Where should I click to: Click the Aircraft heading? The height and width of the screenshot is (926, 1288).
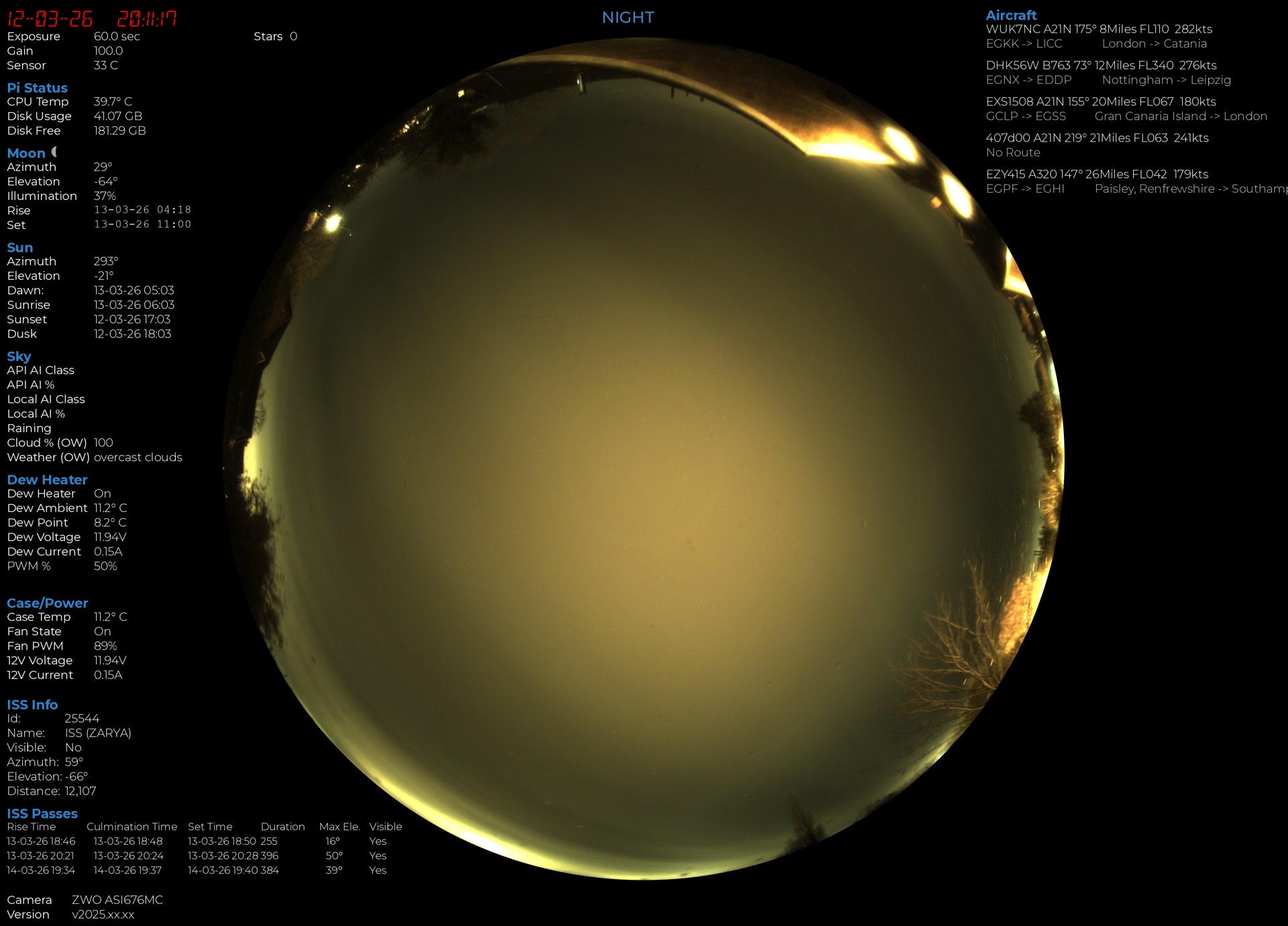1011,15
